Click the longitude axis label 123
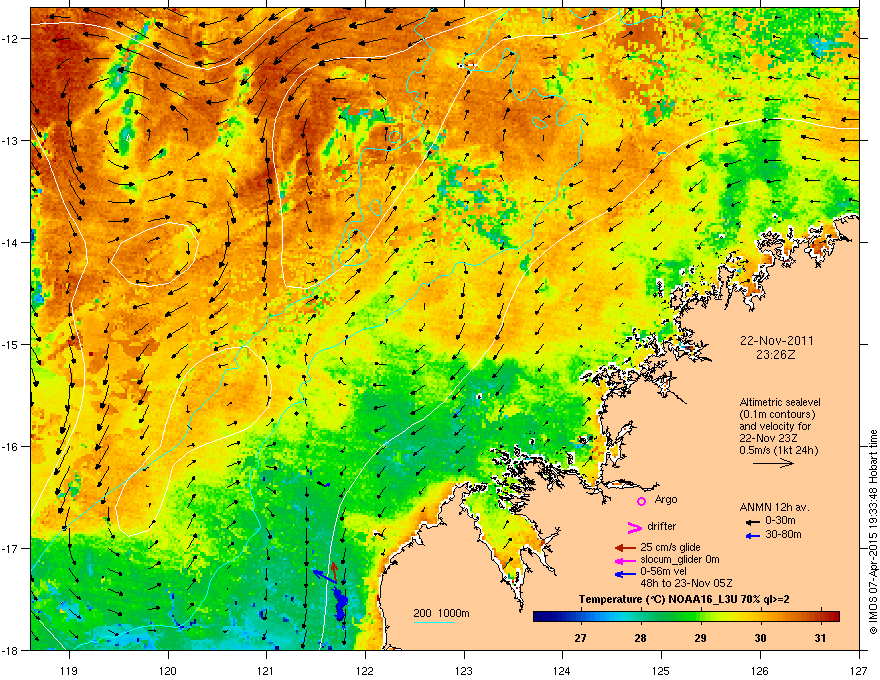The image size is (880, 680). click(x=464, y=671)
